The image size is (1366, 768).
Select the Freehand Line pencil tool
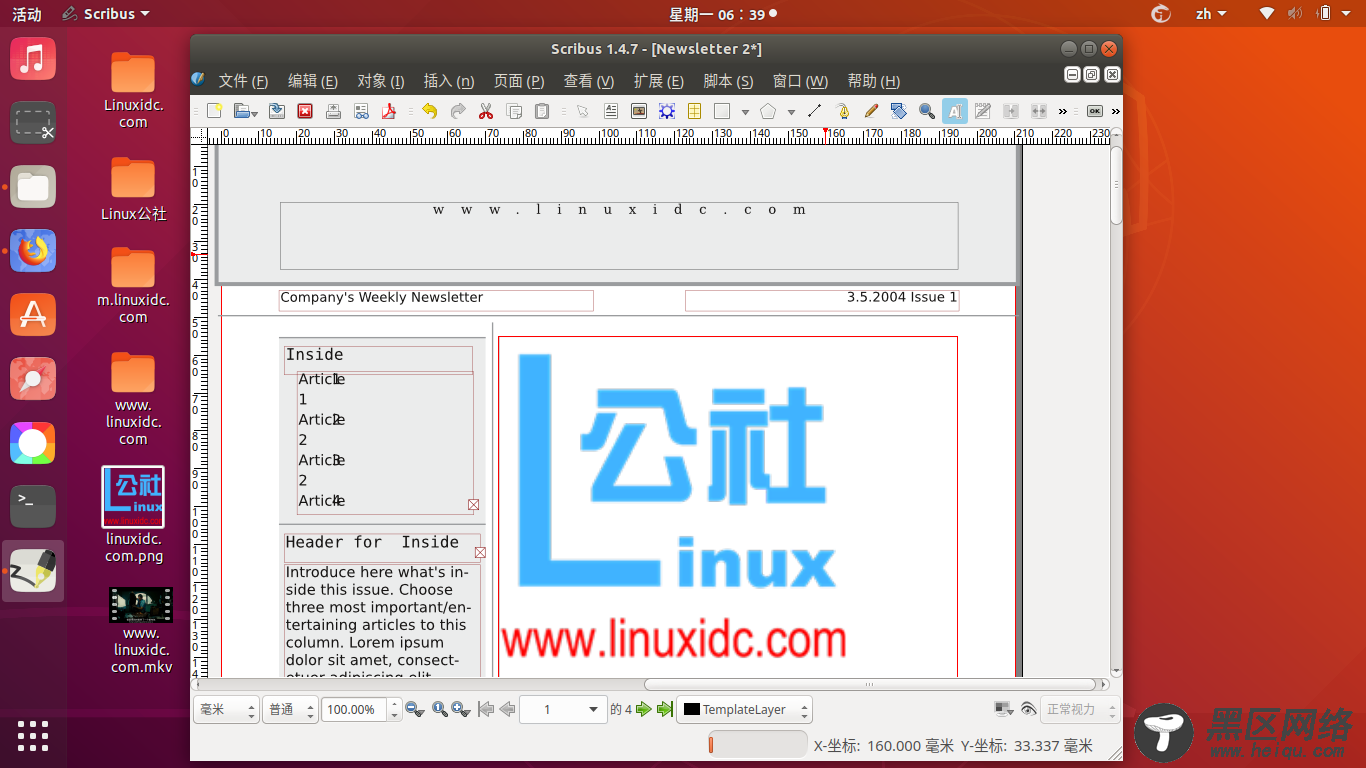click(x=870, y=111)
